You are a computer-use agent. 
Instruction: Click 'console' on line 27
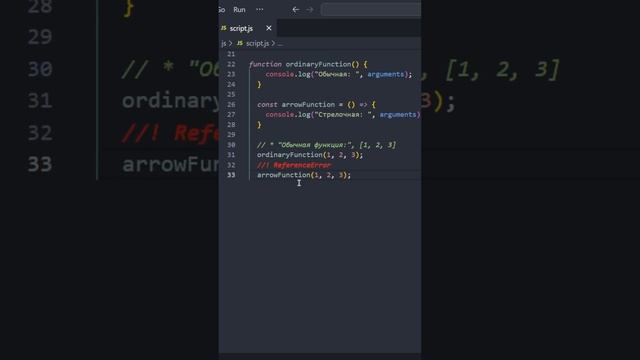(280, 115)
